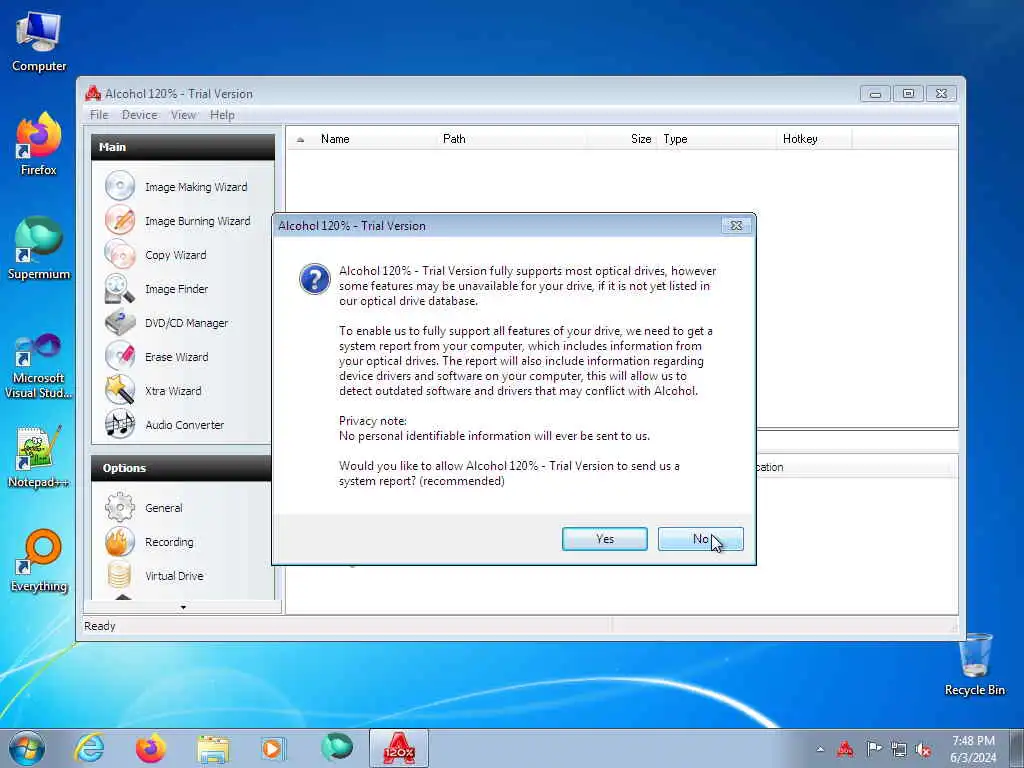1024x768 pixels.
Task: Open the Audio Converter music notes icon
Action: coord(120,424)
